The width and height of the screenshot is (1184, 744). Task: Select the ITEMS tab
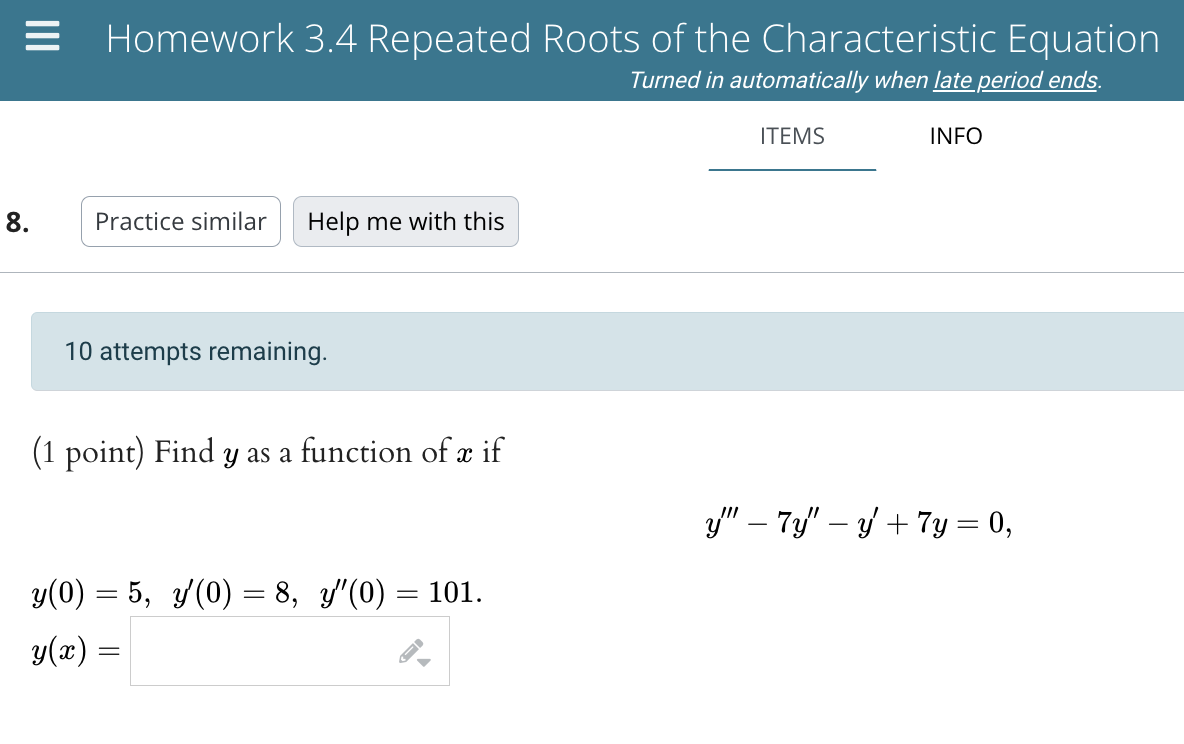792,136
